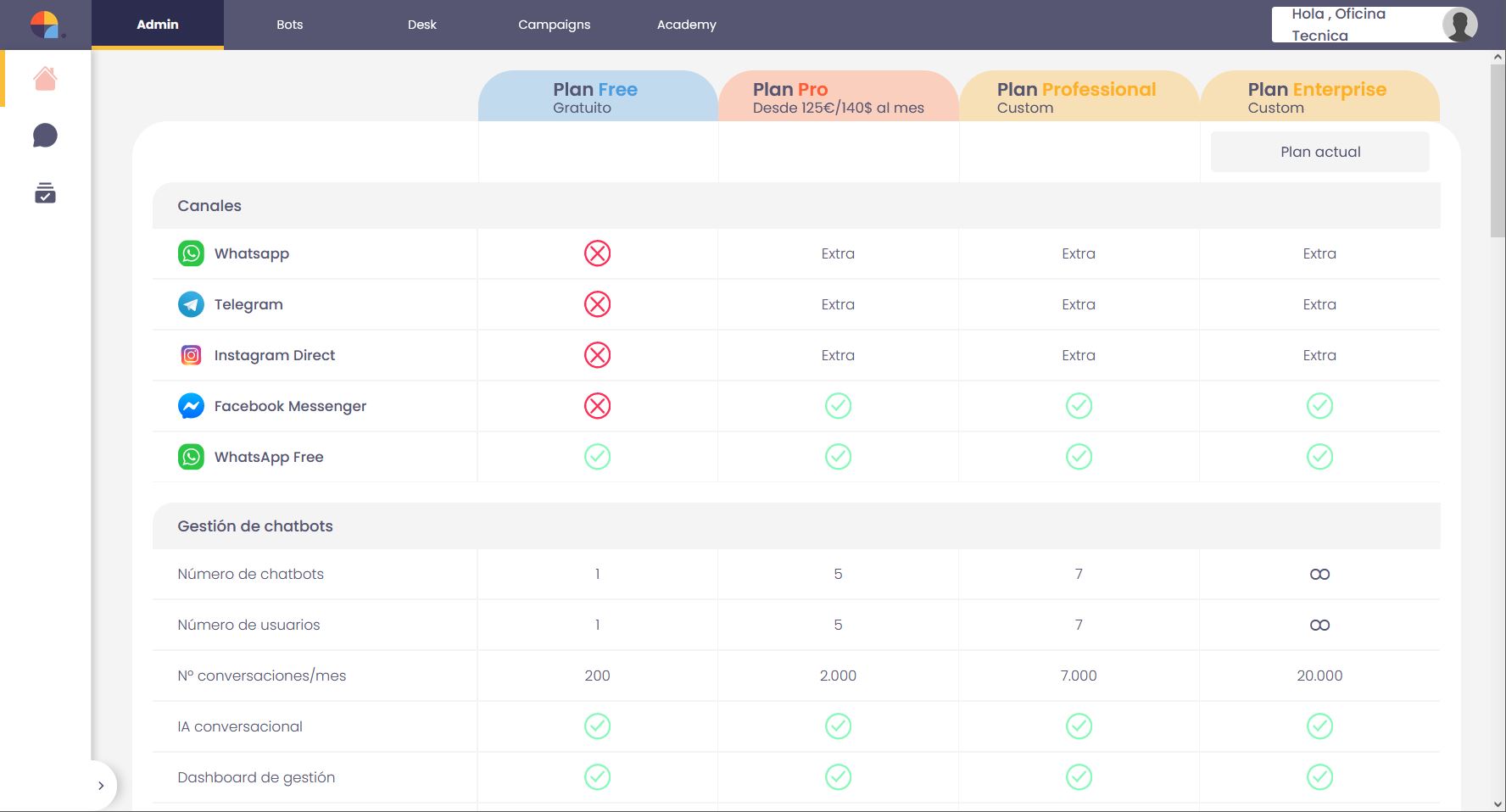1506x812 pixels.
Task: Click the user profile avatar
Action: coord(1459,25)
